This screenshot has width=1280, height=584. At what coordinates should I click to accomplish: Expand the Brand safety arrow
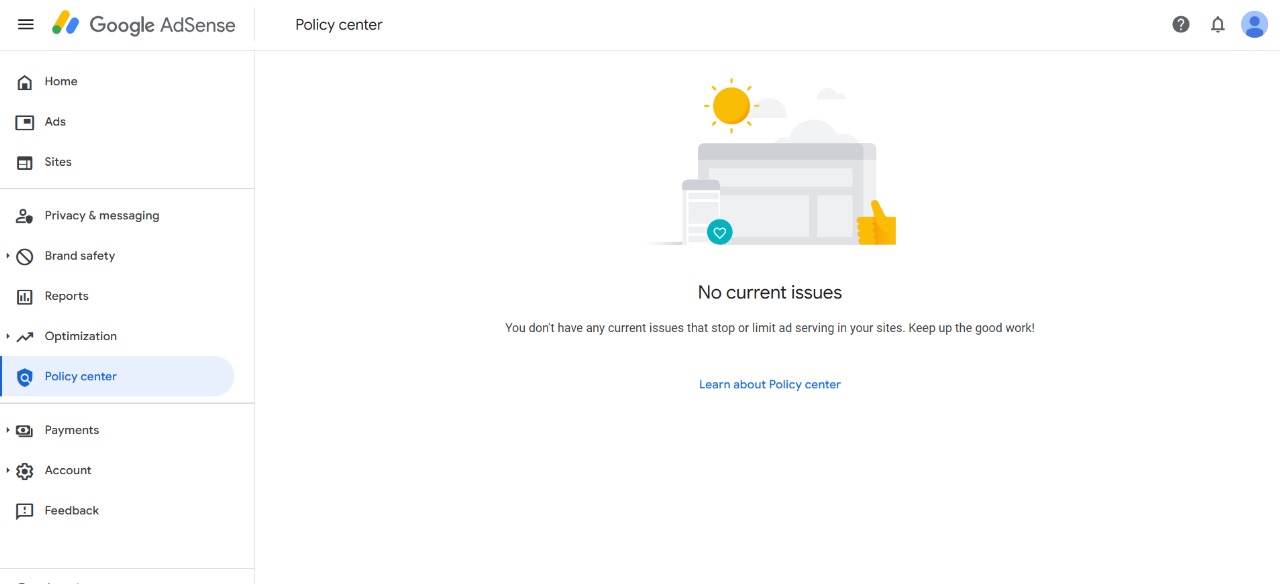[7, 256]
